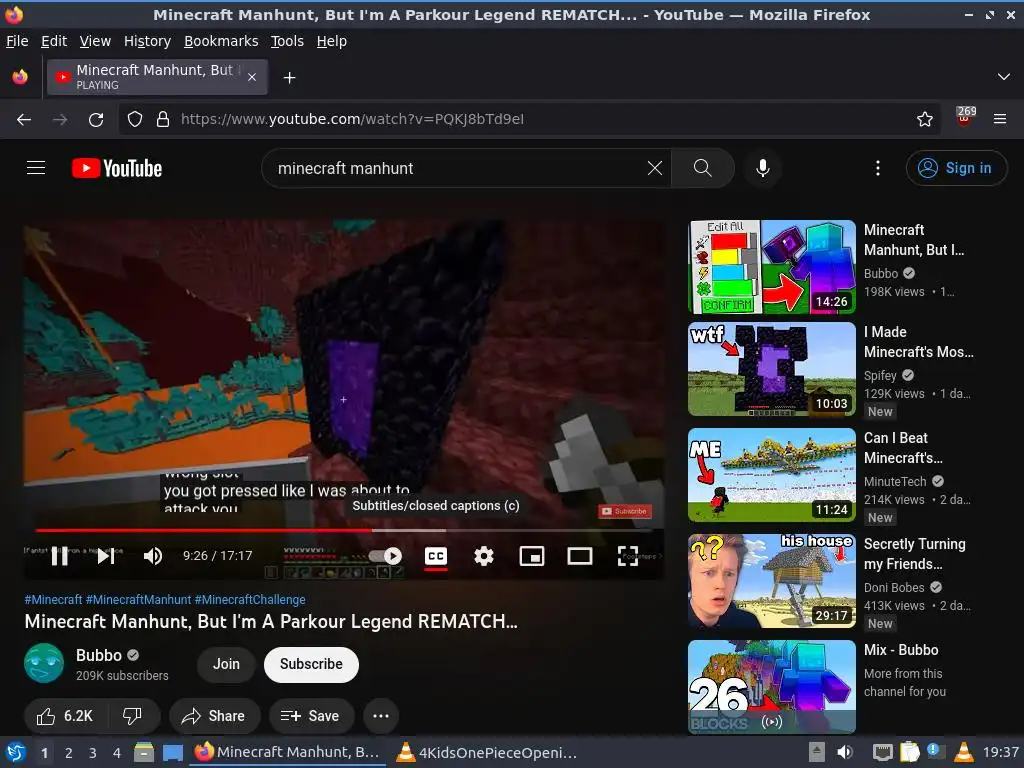Dislike this video

point(133,716)
